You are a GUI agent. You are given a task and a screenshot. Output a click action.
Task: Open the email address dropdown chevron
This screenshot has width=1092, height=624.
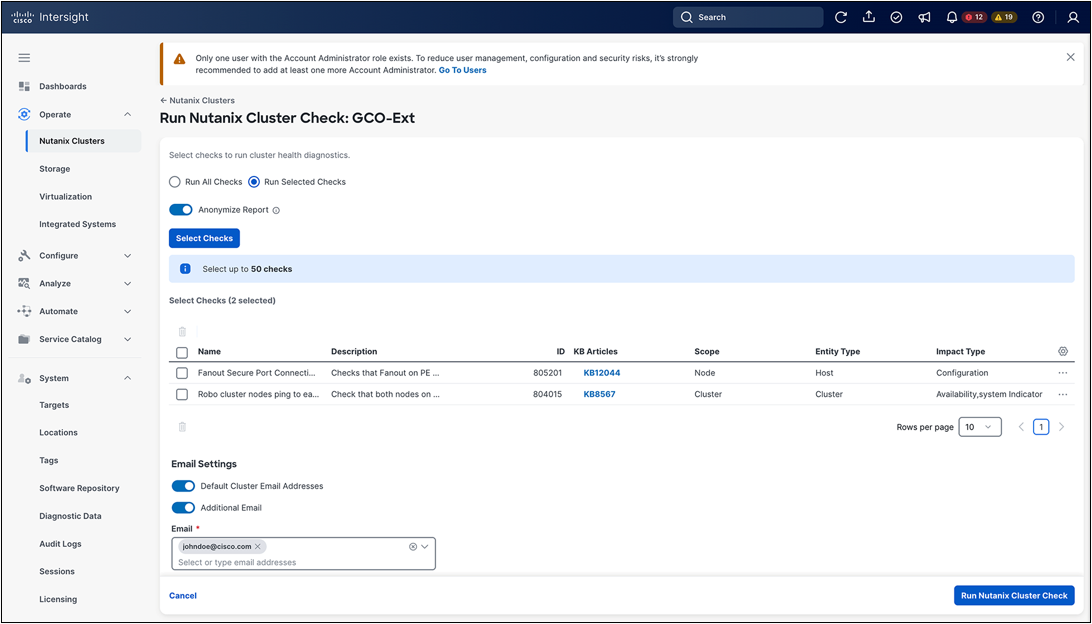pyautogui.click(x=425, y=547)
